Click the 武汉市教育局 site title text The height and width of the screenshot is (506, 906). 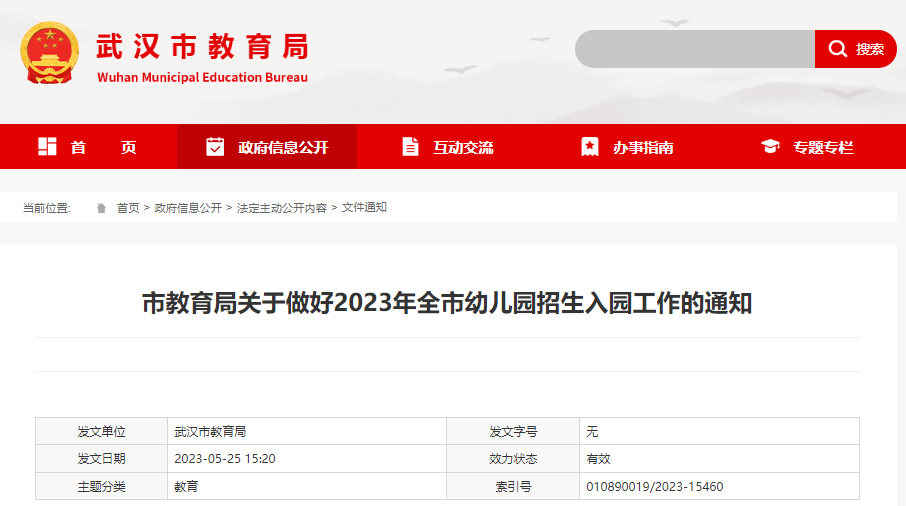202,47
